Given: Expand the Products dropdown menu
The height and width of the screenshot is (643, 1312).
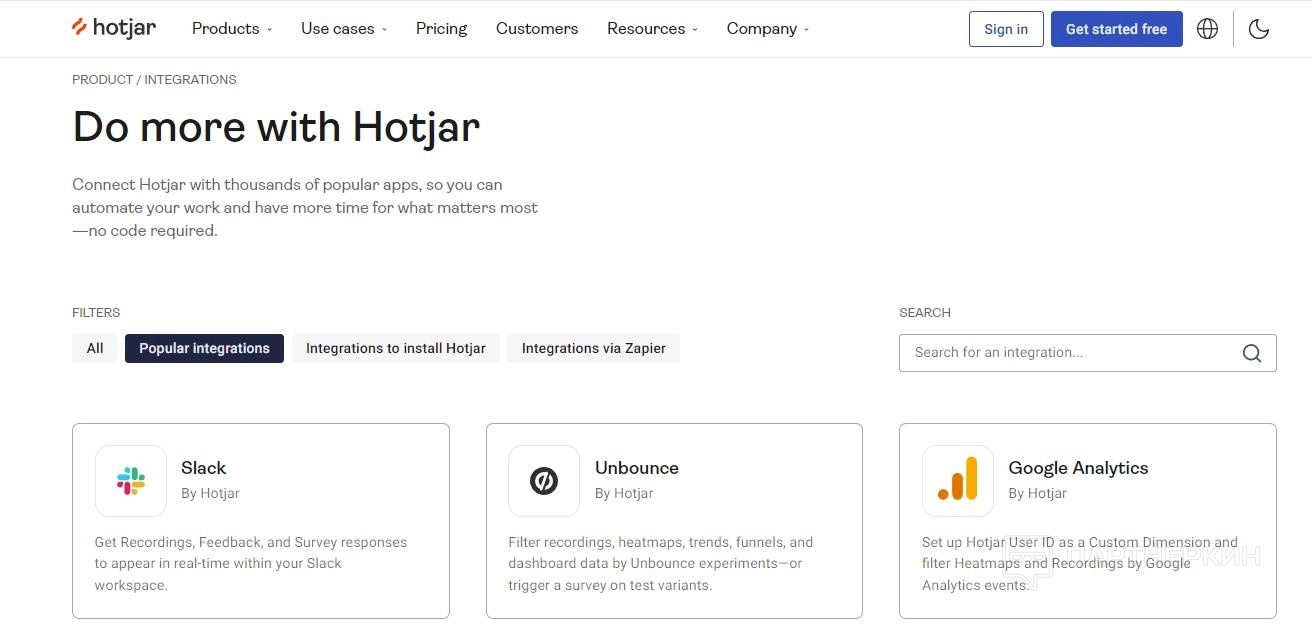Looking at the screenshot, I should pos(232,29).
